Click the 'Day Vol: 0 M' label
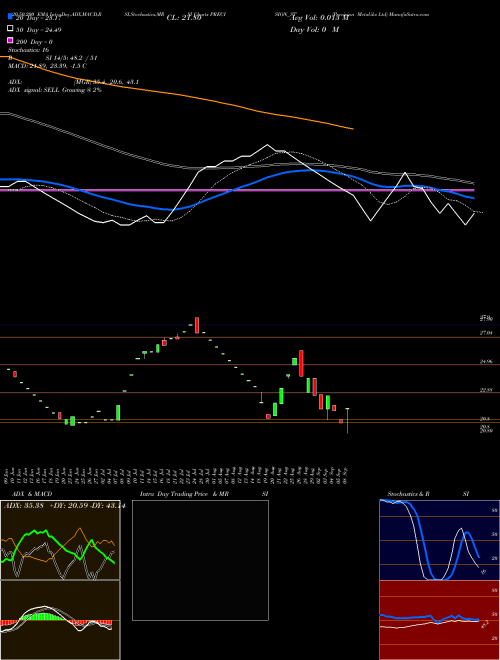This screenshot has height=660, width=500. pos(314,30)
